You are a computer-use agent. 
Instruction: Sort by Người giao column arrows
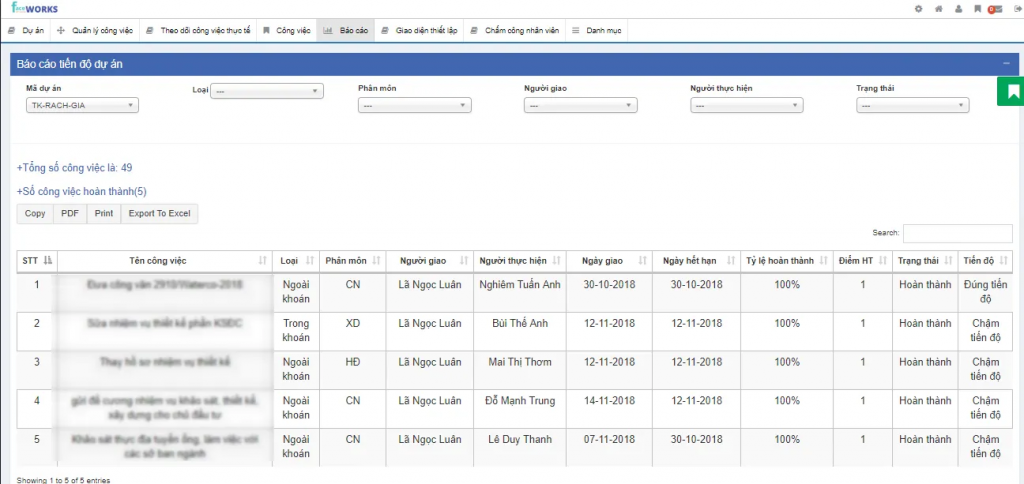pos(464,261)
